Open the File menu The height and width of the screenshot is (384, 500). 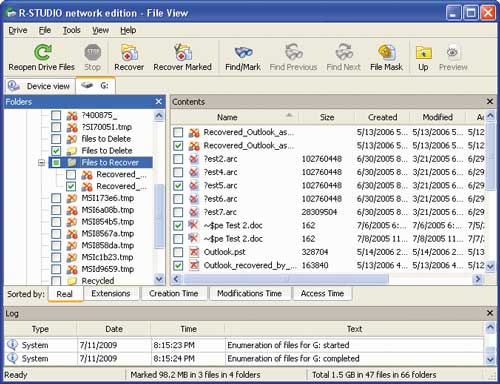pos(45,30)
